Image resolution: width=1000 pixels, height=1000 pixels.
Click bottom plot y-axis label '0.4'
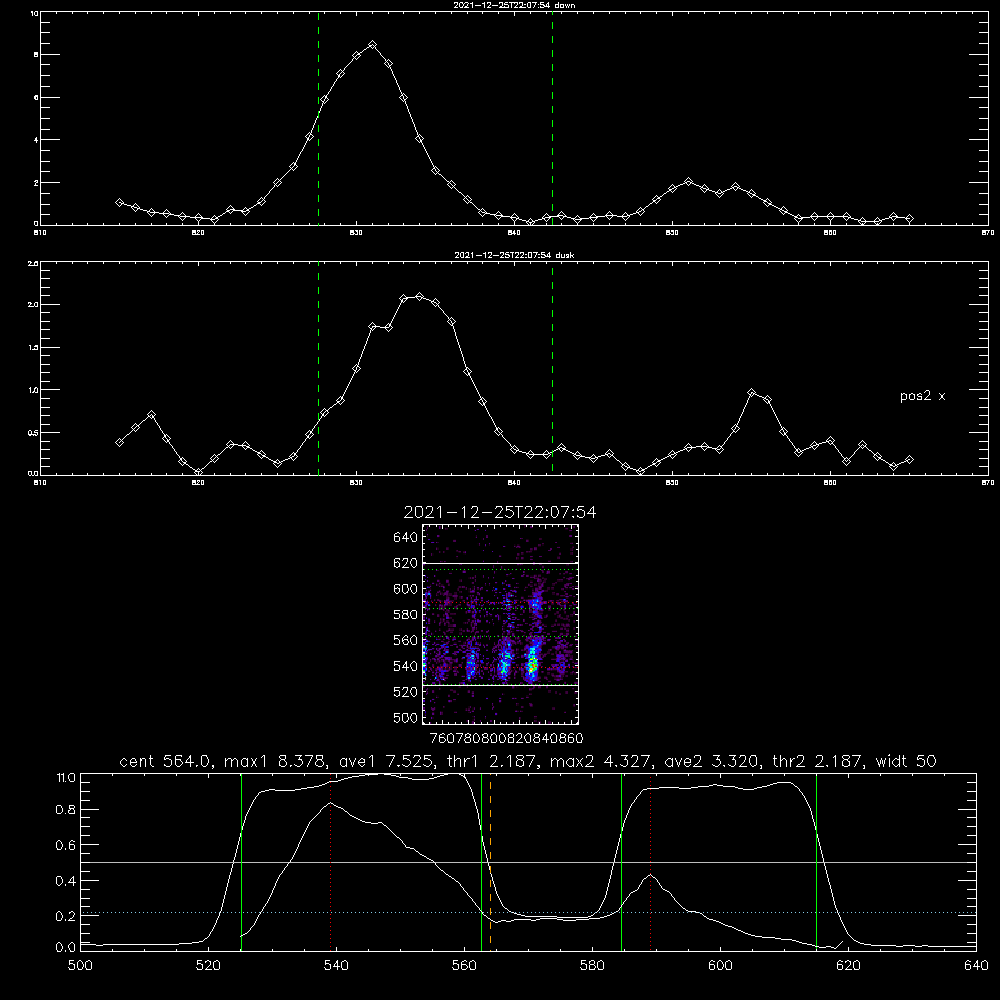point(66,881)
